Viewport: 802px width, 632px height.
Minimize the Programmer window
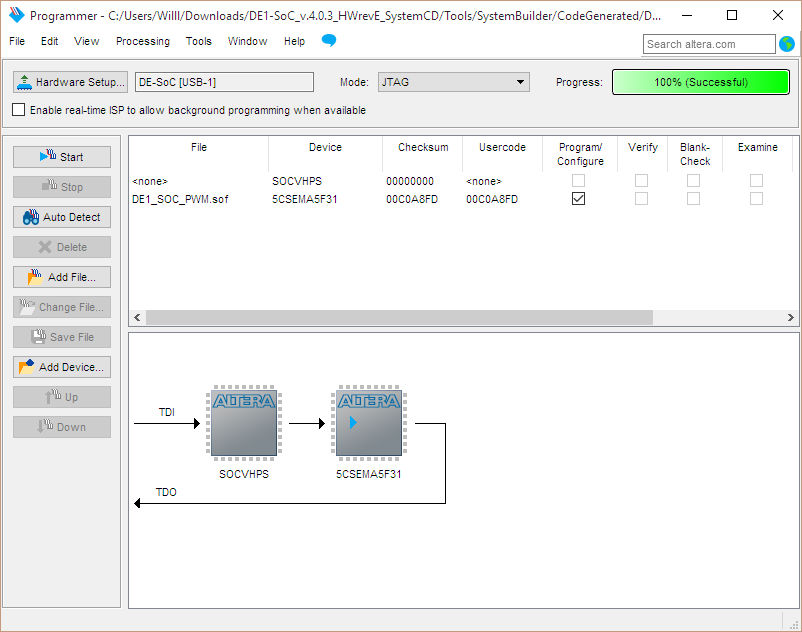click(687, 15)
